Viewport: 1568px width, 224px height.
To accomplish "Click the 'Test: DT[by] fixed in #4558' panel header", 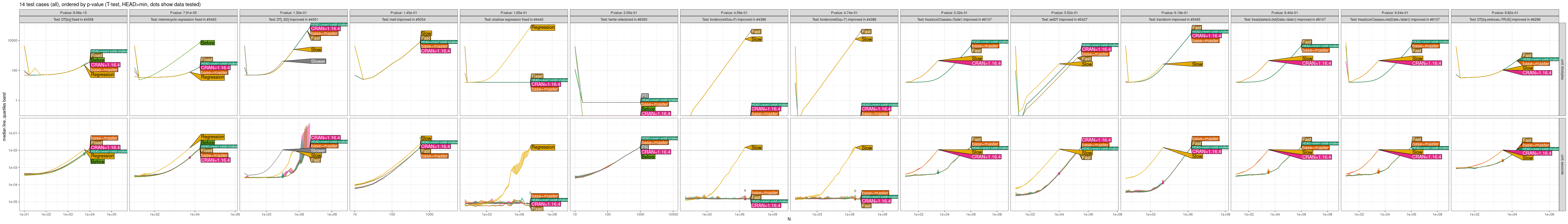I will pos(73,20).
